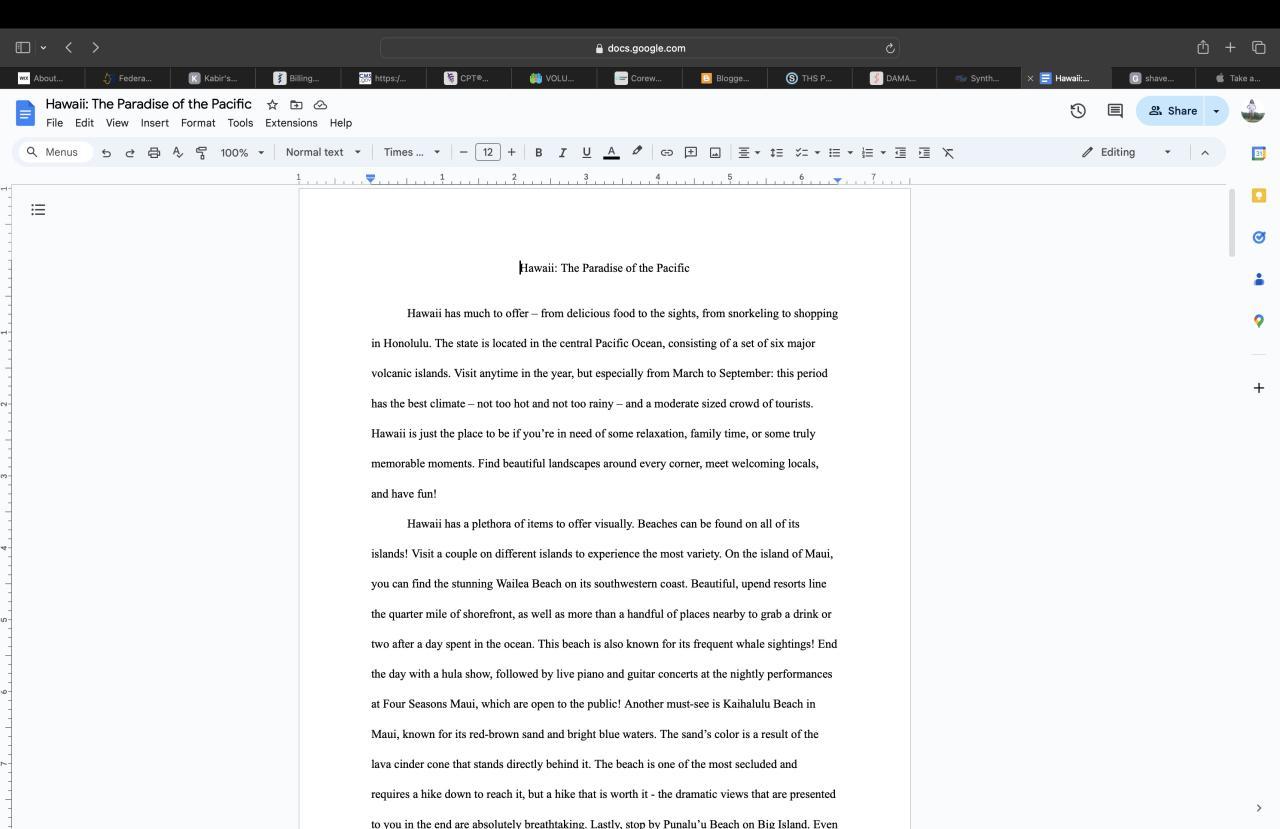Open Google account avatar
Viewport: 1280px width, 829px height.
click(1253, 111)
